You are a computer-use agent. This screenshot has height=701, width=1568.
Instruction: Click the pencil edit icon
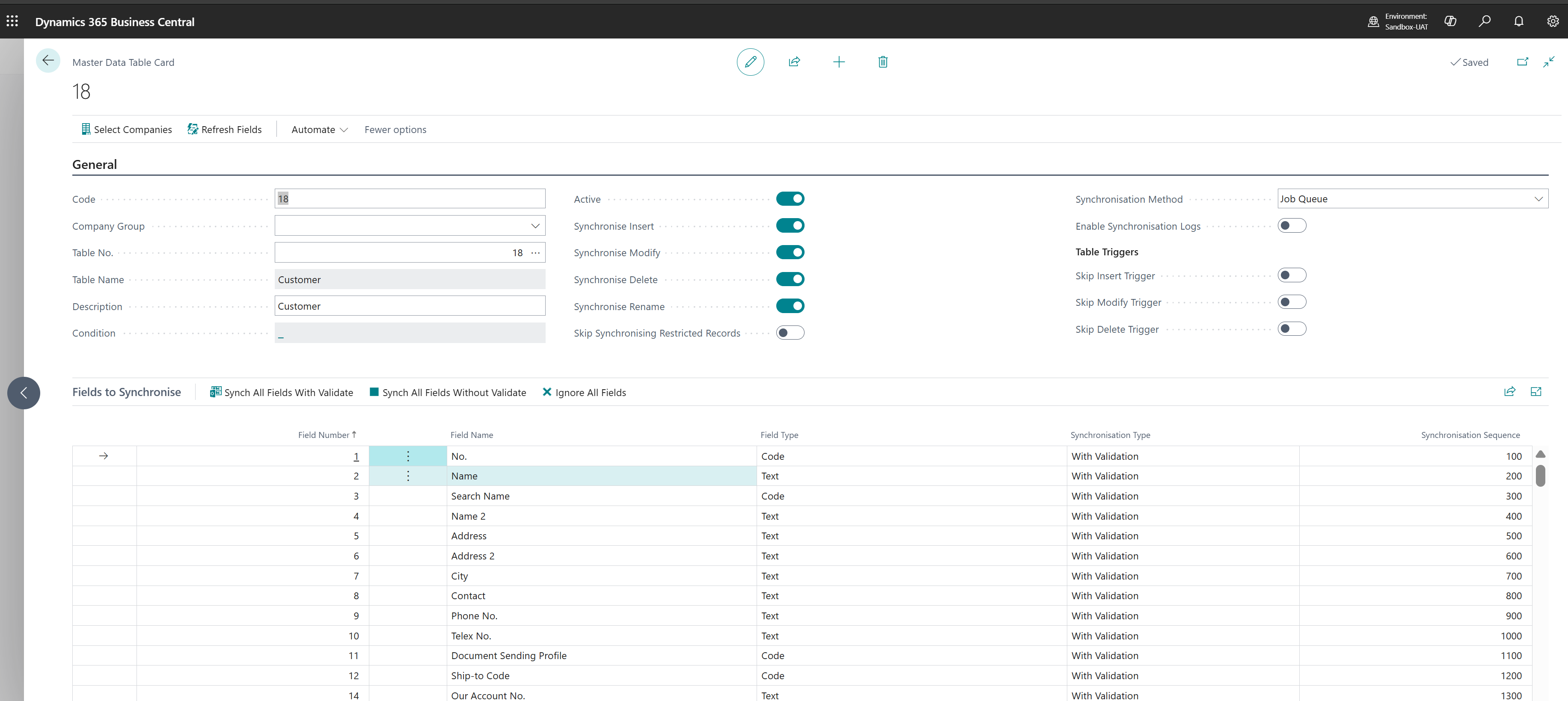(x=751, y=62)
